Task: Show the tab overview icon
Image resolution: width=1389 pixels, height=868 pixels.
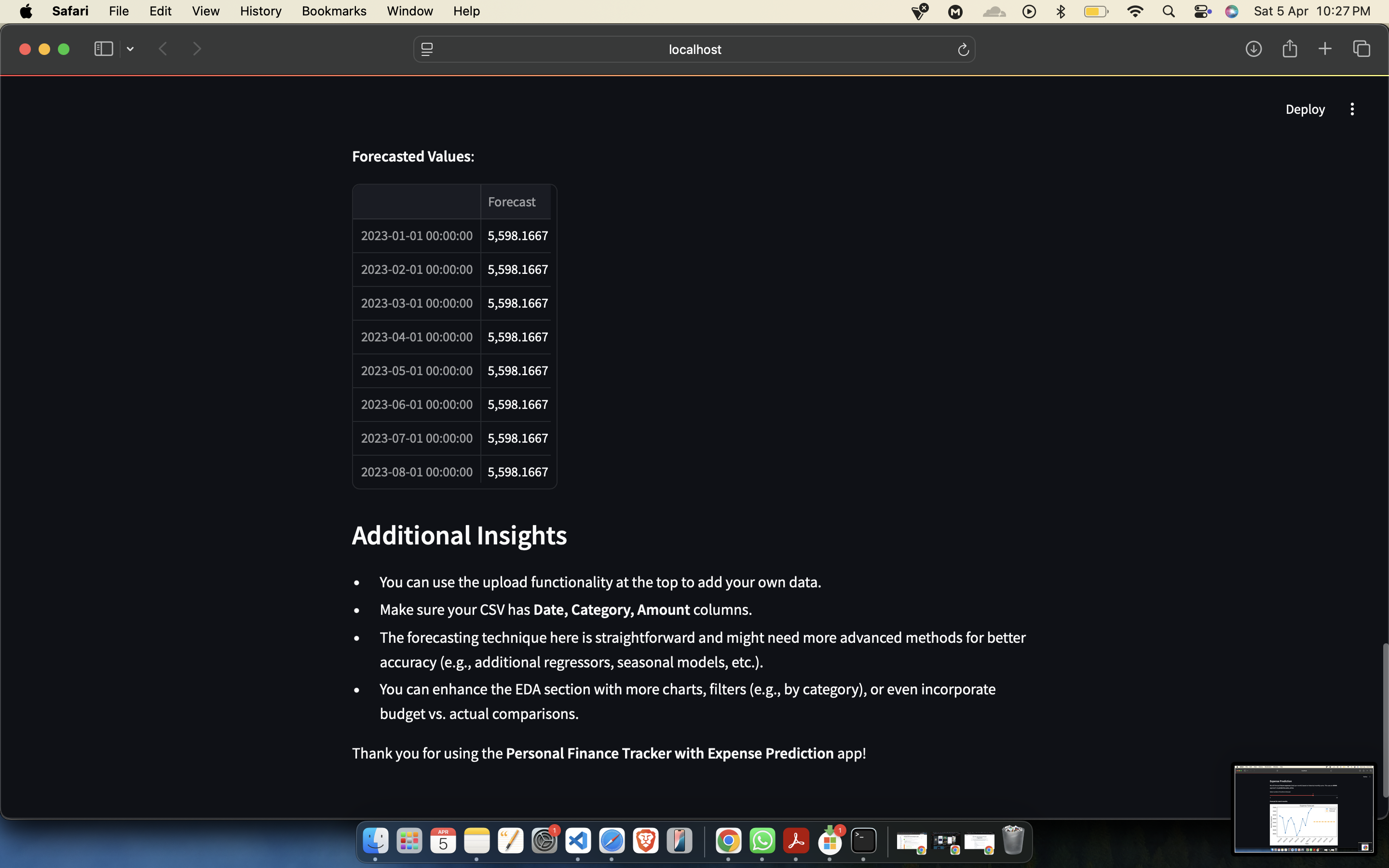Action: (x=1362, y=49)
